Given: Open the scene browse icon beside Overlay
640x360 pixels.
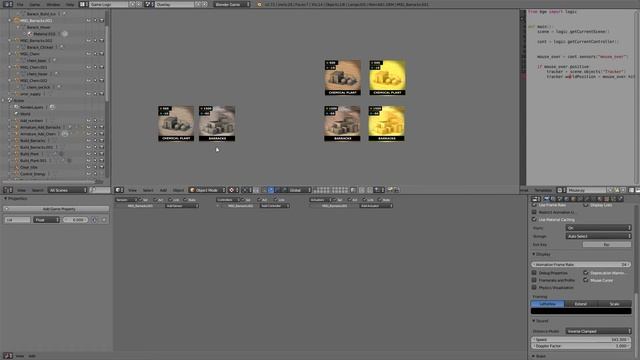Looking at the screenshot, I should [149, 4].
